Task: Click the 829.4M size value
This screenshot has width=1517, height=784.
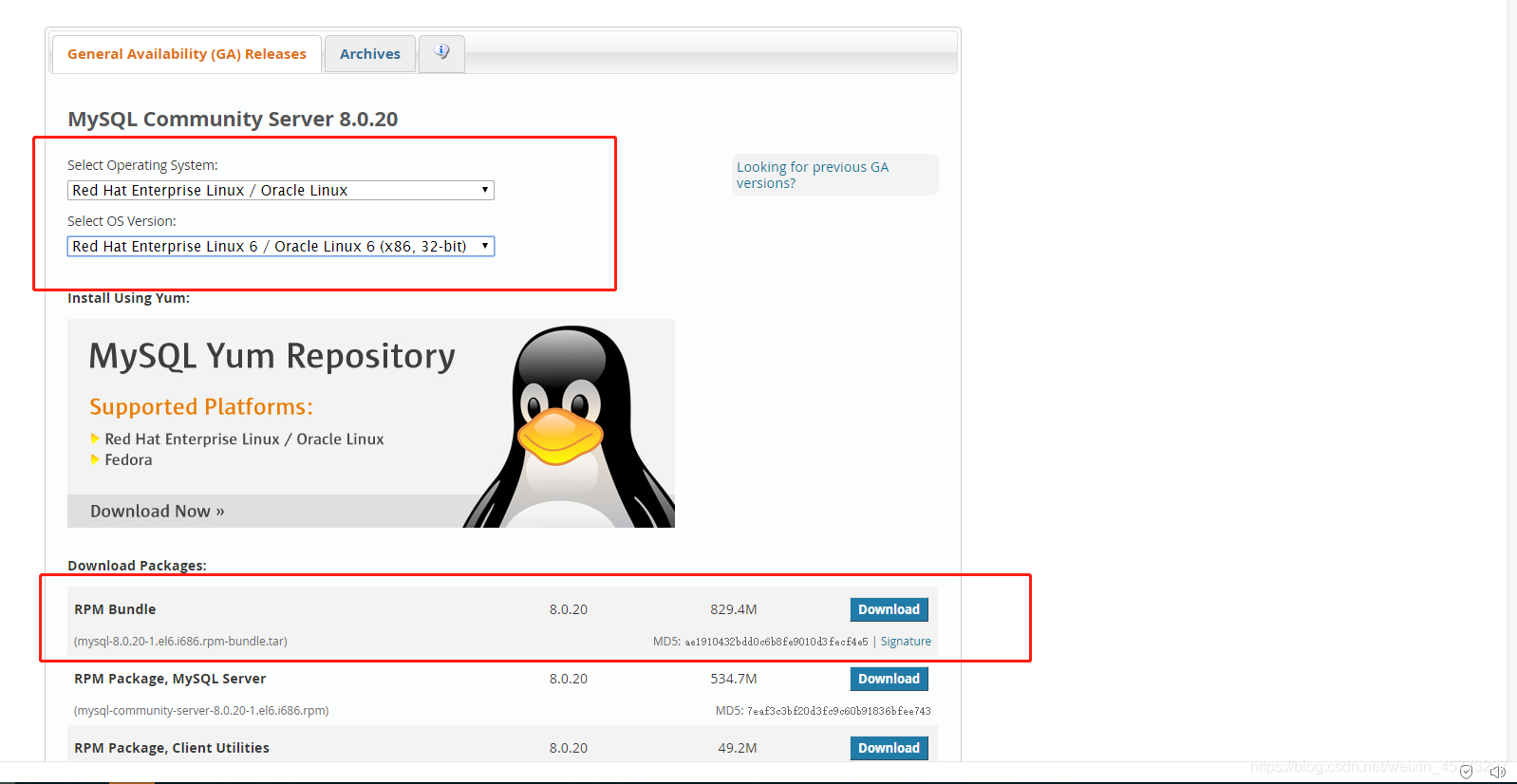Action: pyautogui.click(x=734, y=609)
